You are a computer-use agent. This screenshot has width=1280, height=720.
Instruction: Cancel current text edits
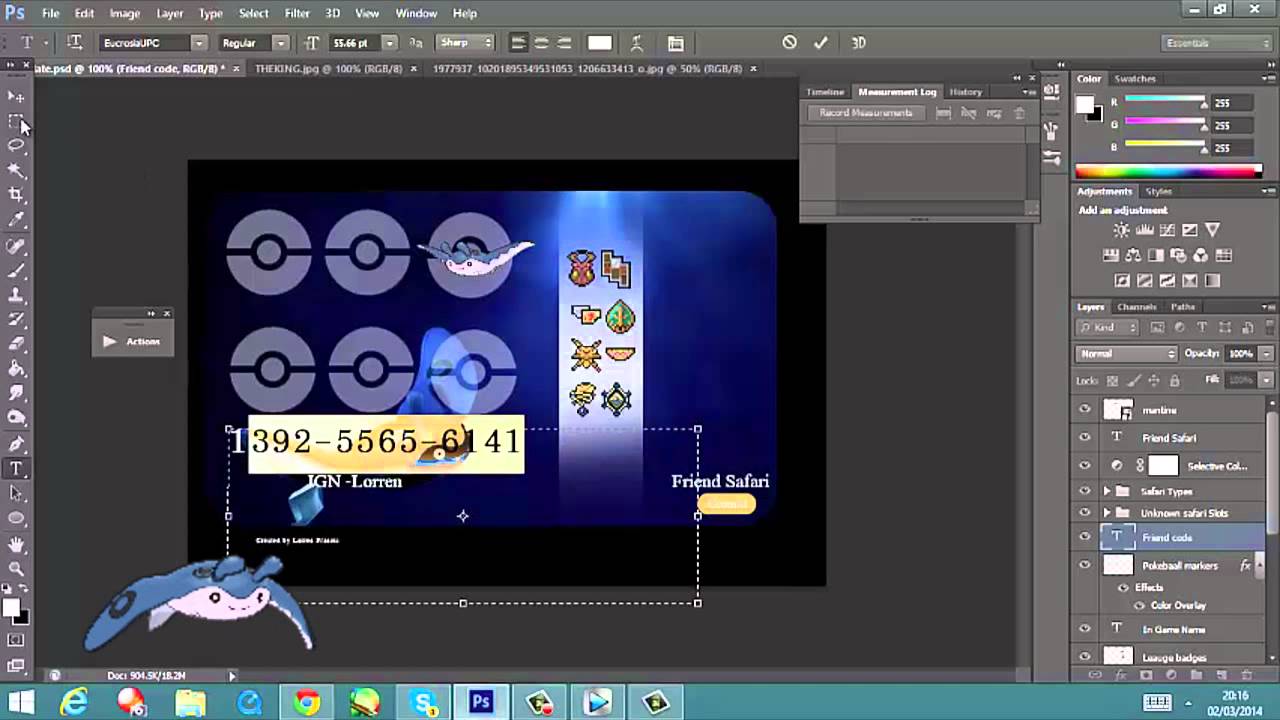tap(790, 43)
